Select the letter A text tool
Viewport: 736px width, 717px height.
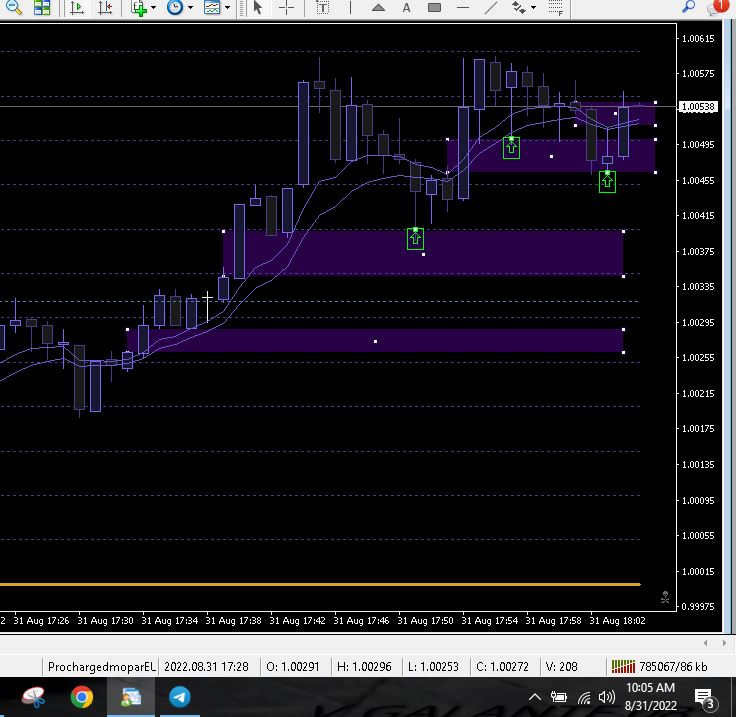coord(406,8)
